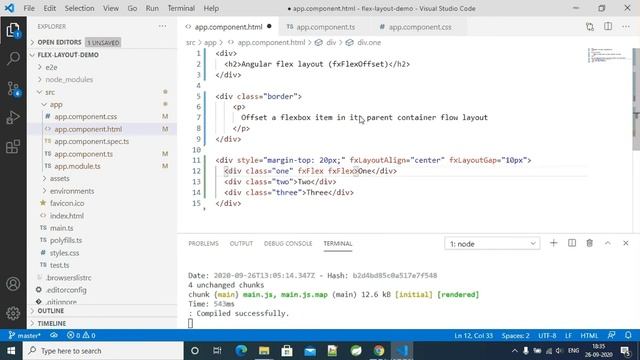Open Mail app from taskbar
The width and height of the screenshot is (640, 360).
click(310, 351)
